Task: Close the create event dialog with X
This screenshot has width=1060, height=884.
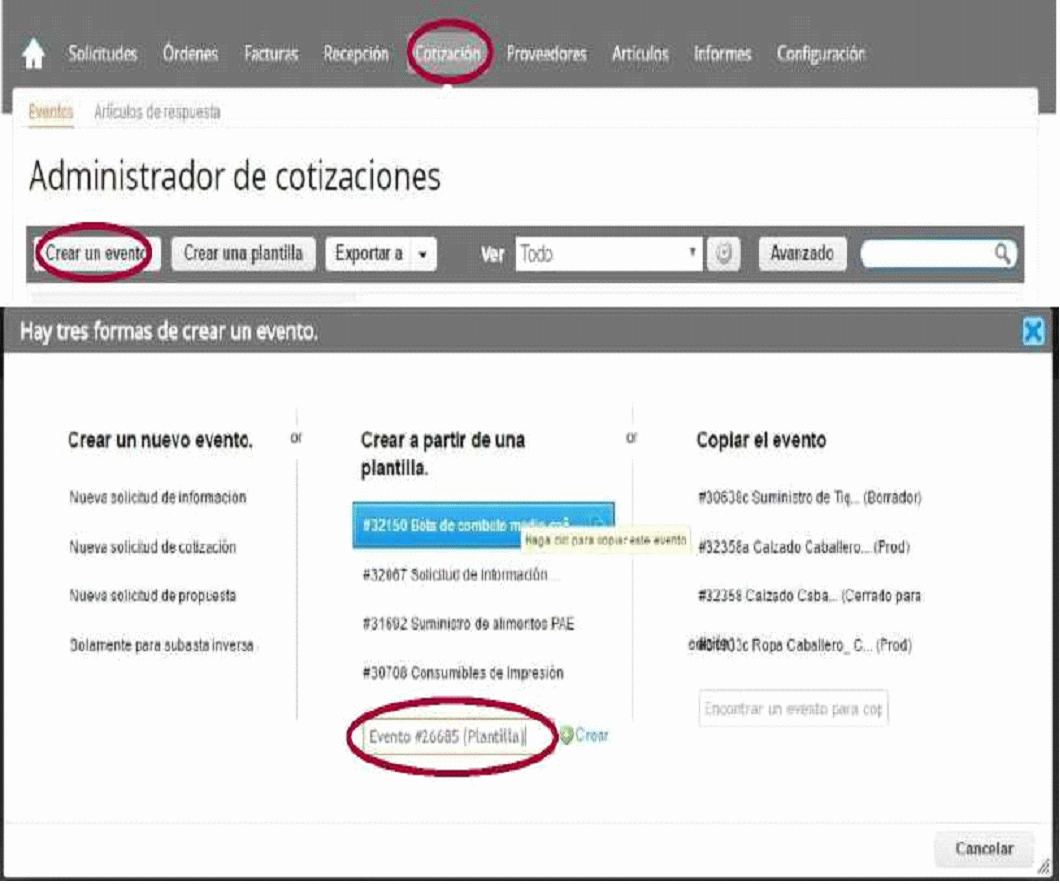Action: [x=1034, y=332]
